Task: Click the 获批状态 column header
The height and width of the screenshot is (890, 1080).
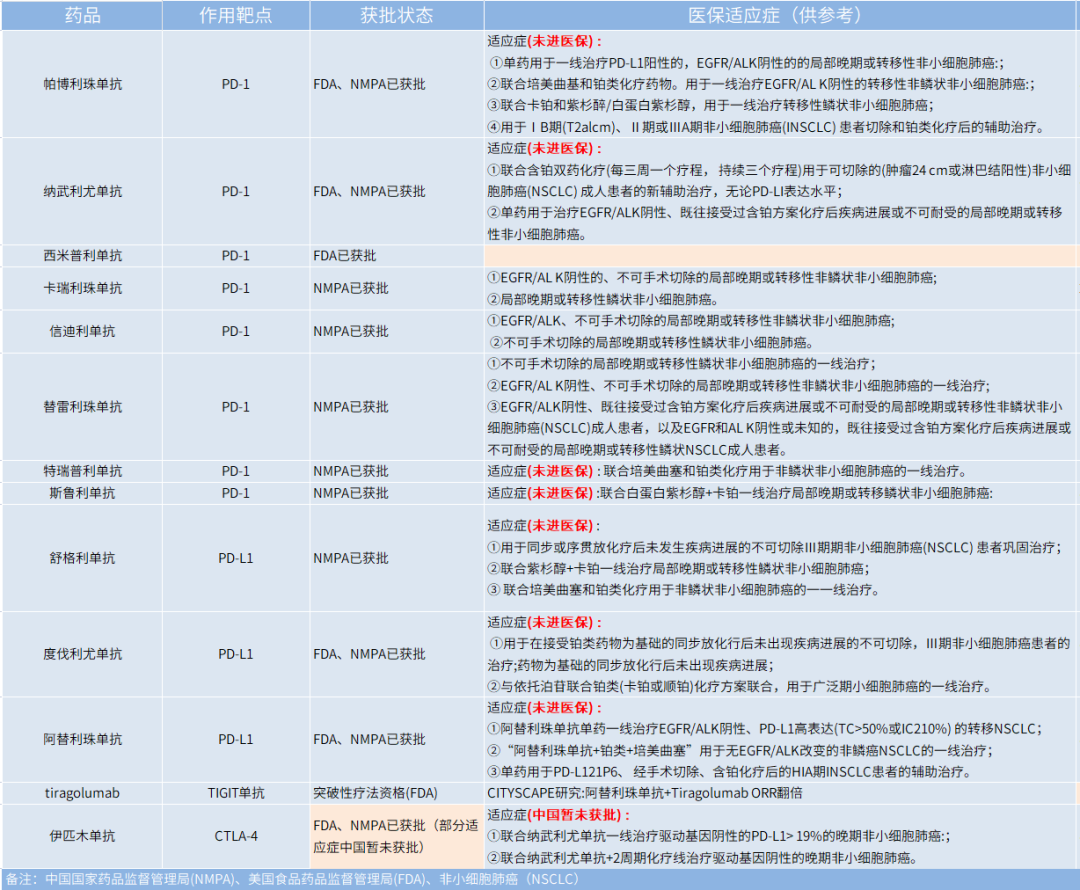Action: coord(397,15)
